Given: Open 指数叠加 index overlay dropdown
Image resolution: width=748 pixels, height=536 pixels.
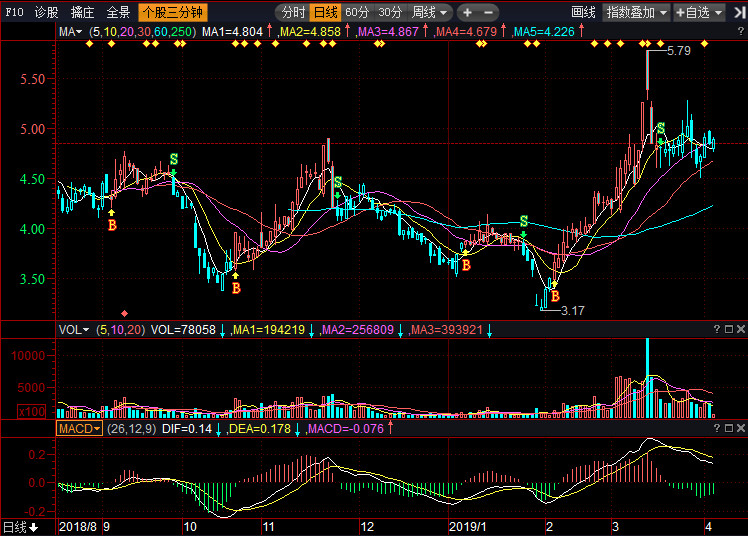Looking at the screenshot, I should [637, 12].
